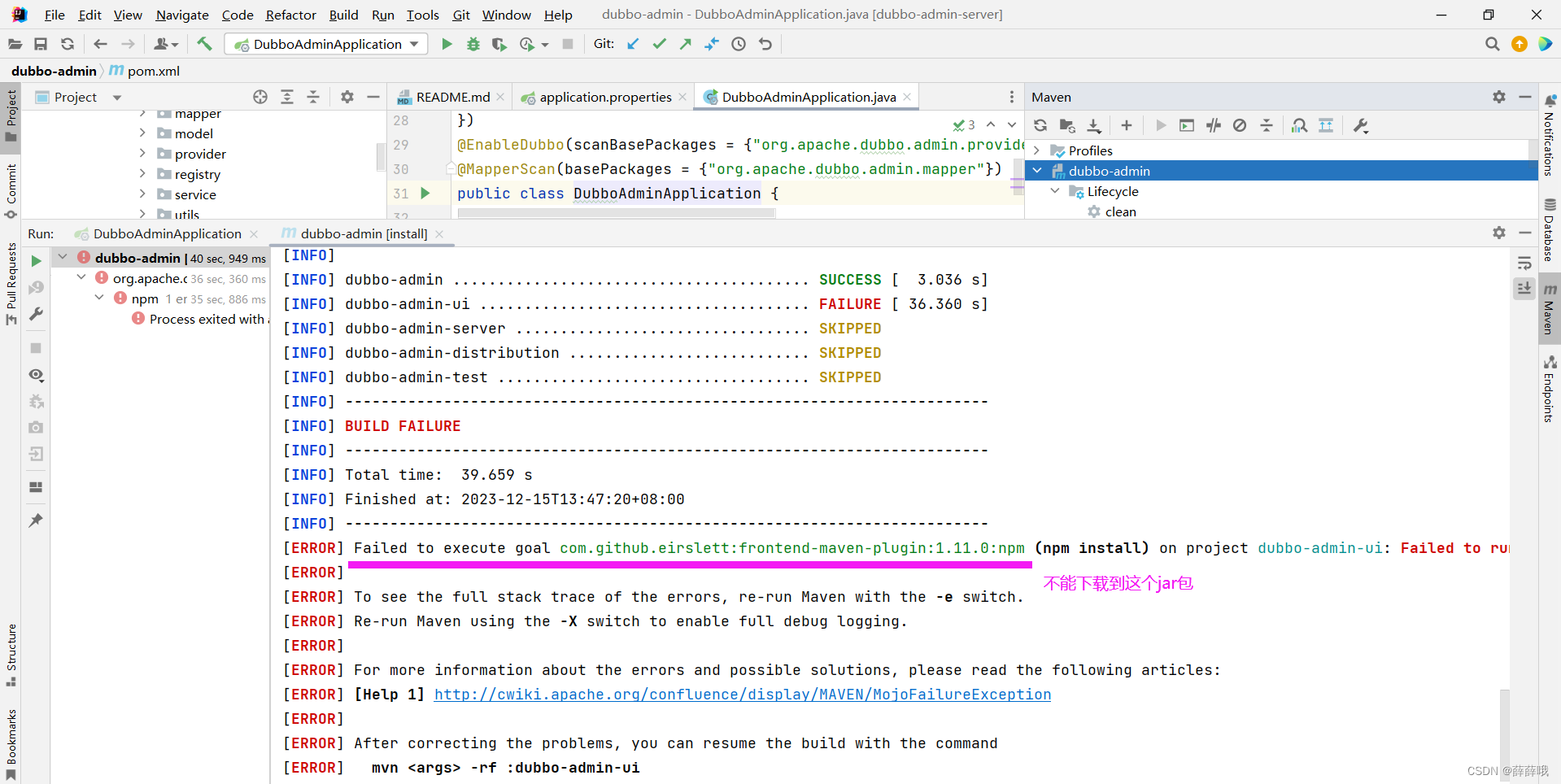Screen dimensions: 1561x784
Task: Open Endpoints side panel
Action: [1549, 390]
